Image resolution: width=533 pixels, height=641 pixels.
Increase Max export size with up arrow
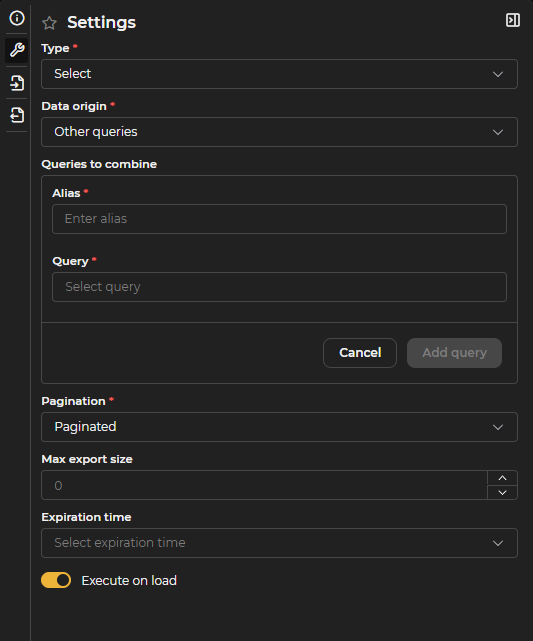click(502, 478)
